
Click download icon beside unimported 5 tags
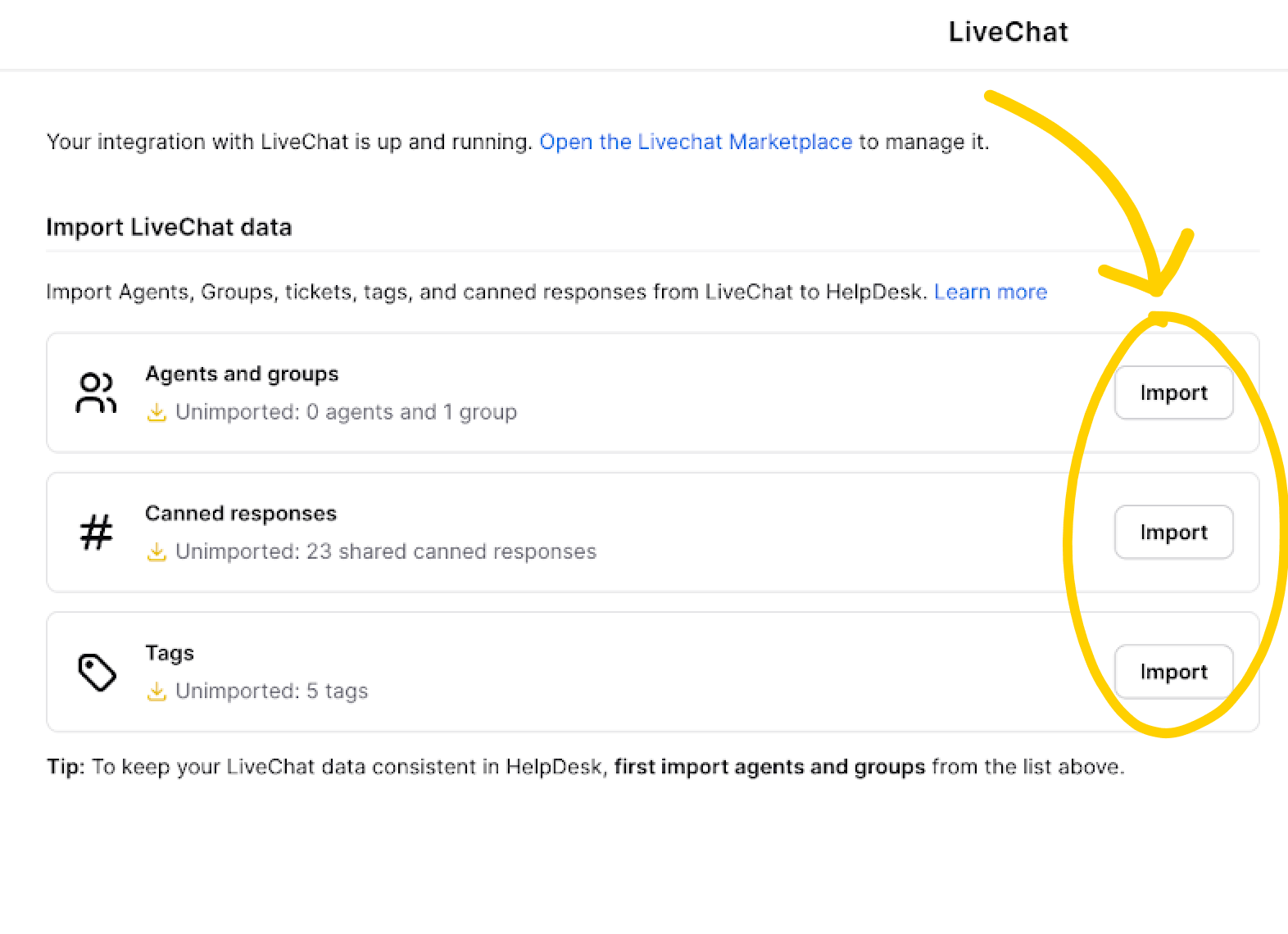point(156,691)
